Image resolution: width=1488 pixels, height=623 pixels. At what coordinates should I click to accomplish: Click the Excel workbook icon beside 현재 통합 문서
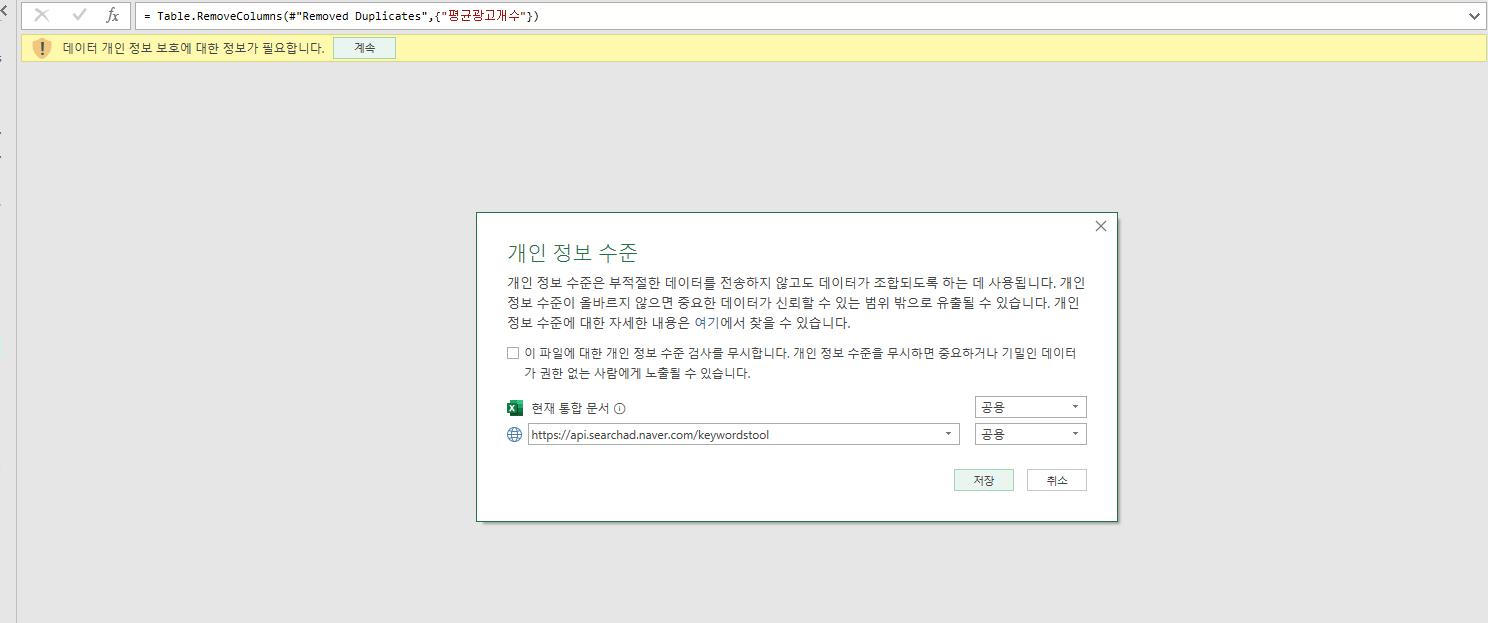click(x=514, y=407)
